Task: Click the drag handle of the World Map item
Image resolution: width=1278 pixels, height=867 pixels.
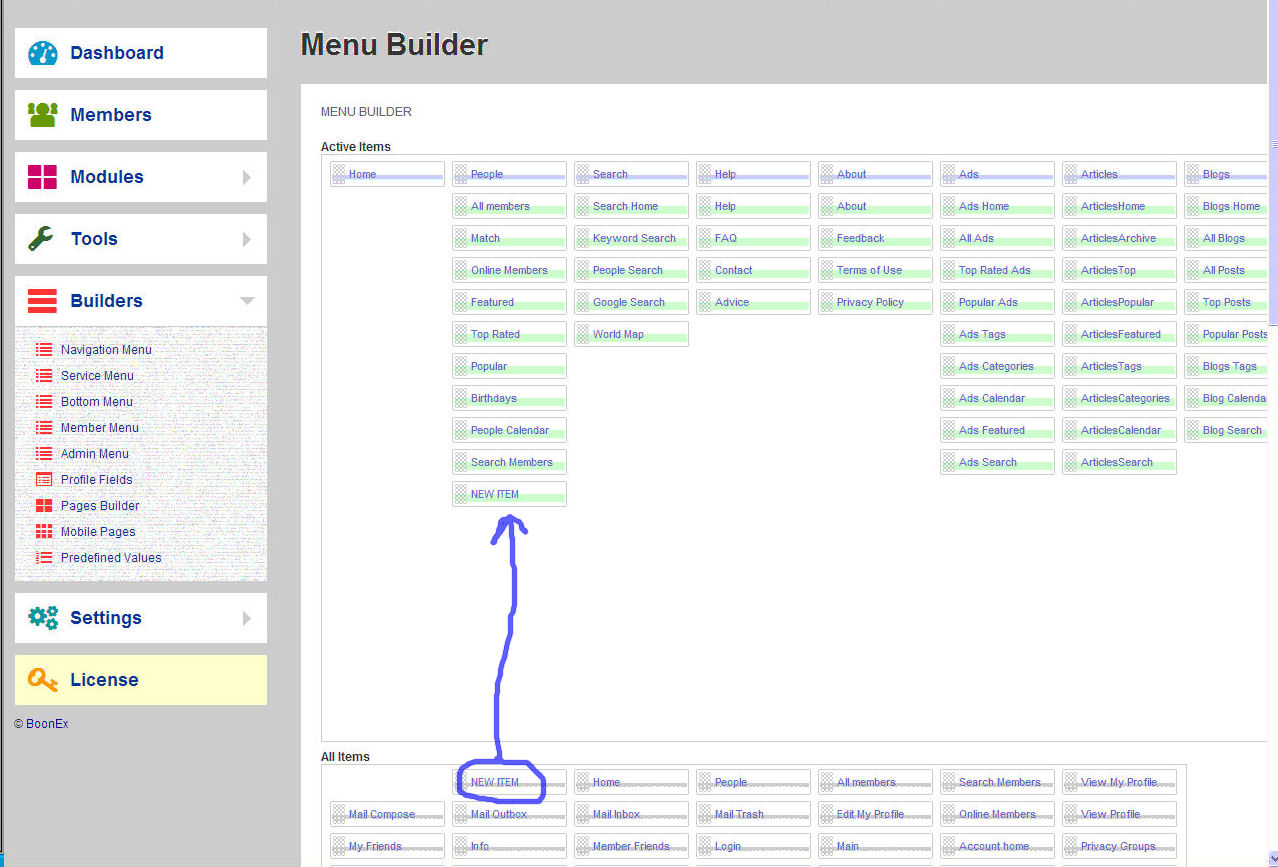Action: (x=583, y=334)
